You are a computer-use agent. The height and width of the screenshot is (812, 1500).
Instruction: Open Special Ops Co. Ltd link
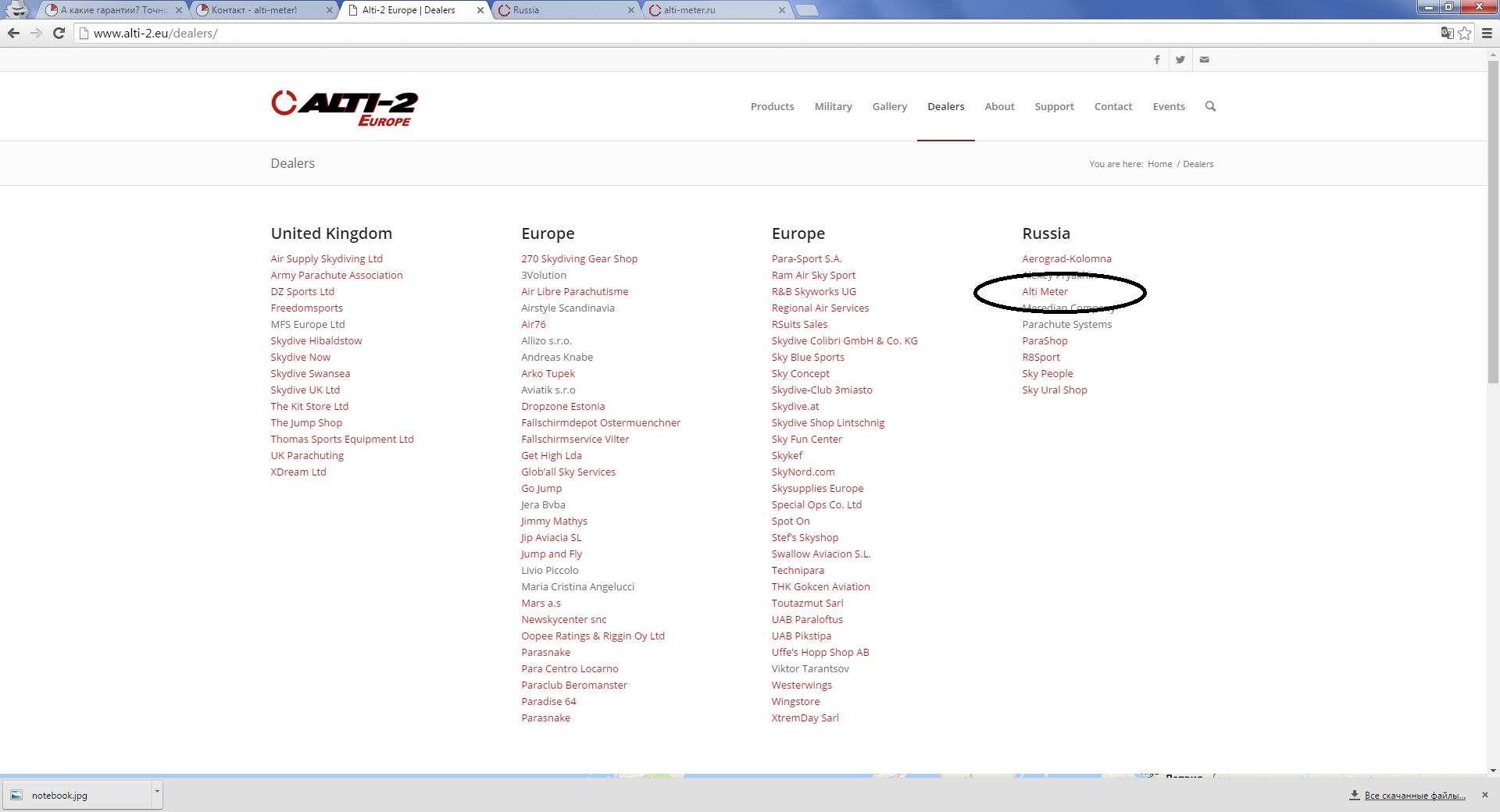click(816, 504)
